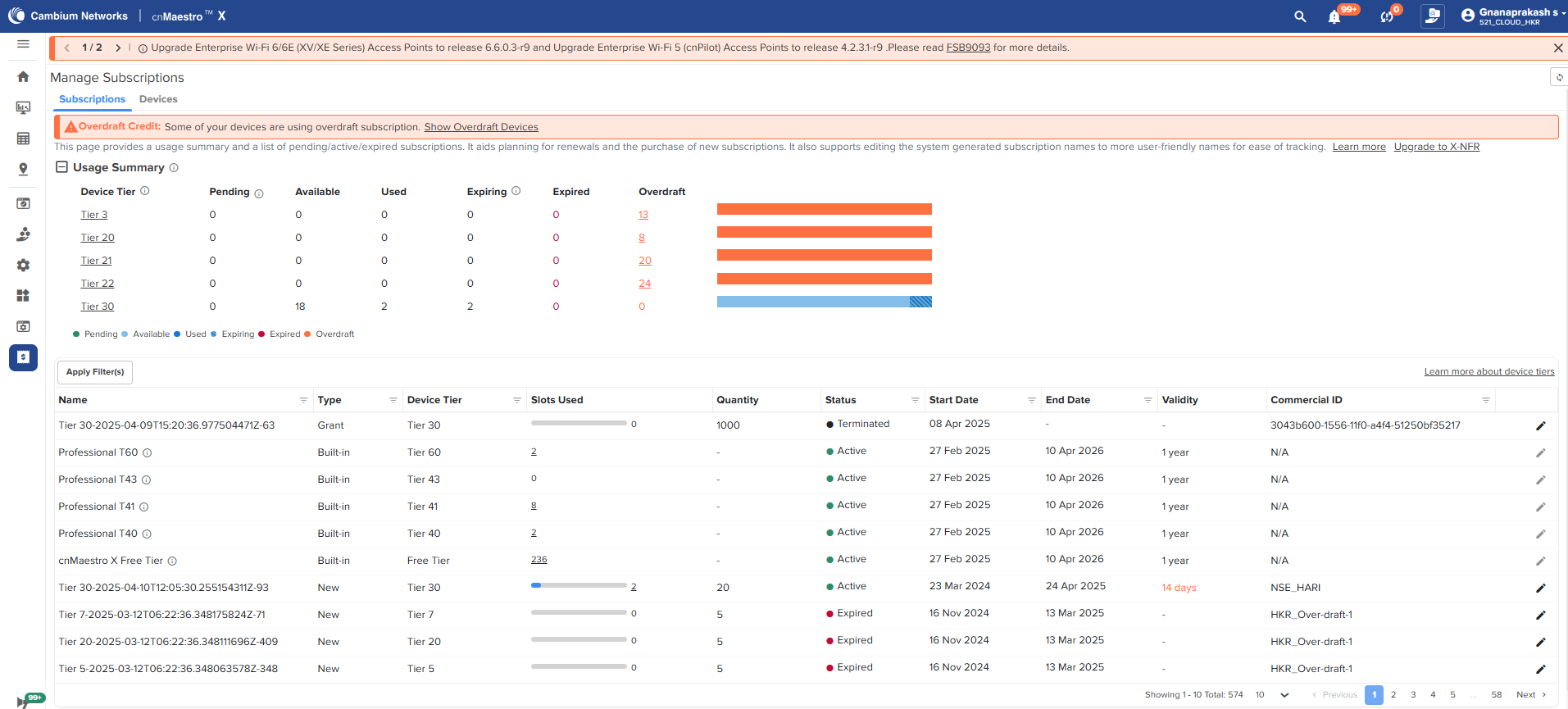This screenshot has height=709, width=1568.
Task: Open the rows-per-page dropdown
Action: pyautogui.click(x=1284, y=695)
